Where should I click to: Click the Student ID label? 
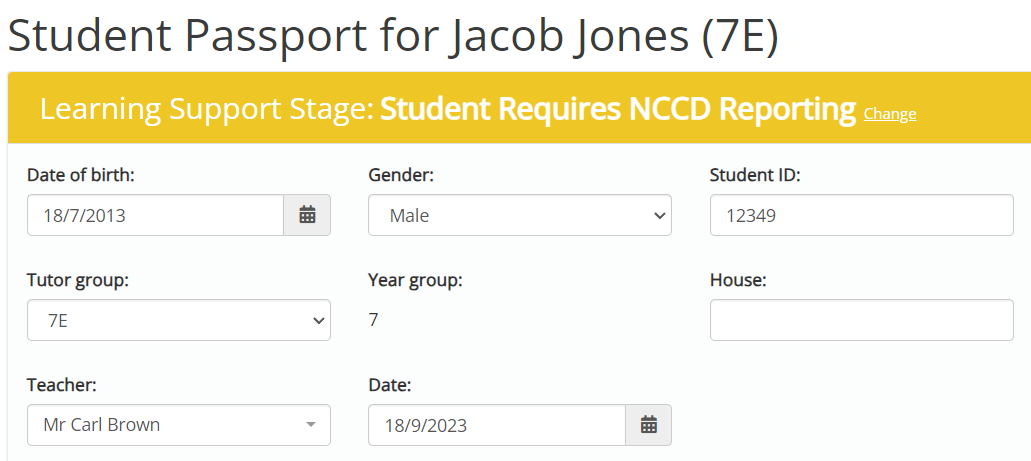pos(755,175)
